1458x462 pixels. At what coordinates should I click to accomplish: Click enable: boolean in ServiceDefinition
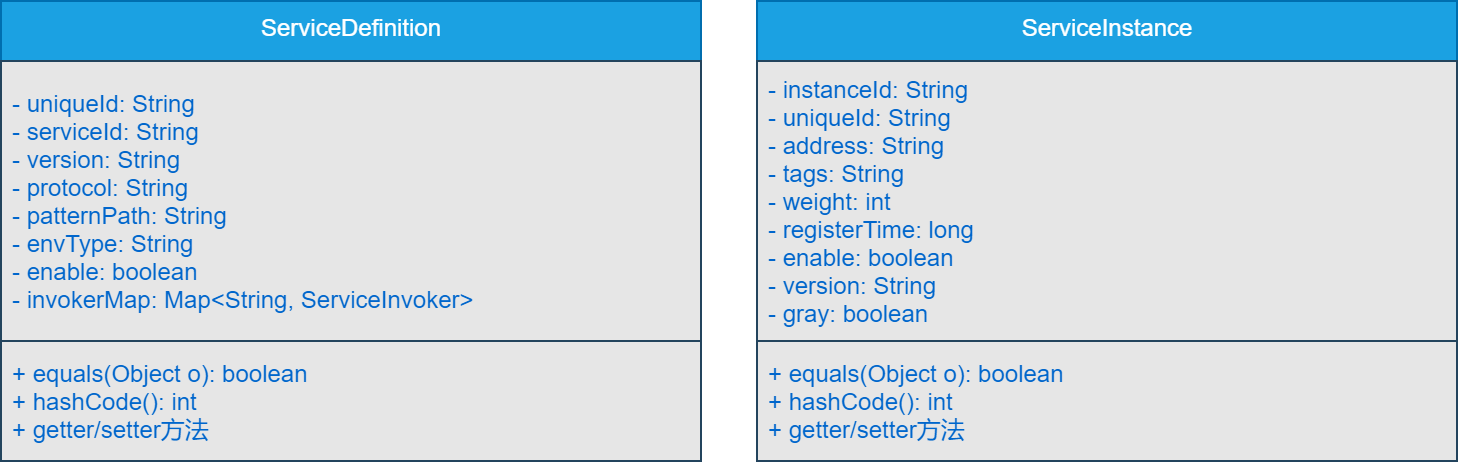[105, 272]
